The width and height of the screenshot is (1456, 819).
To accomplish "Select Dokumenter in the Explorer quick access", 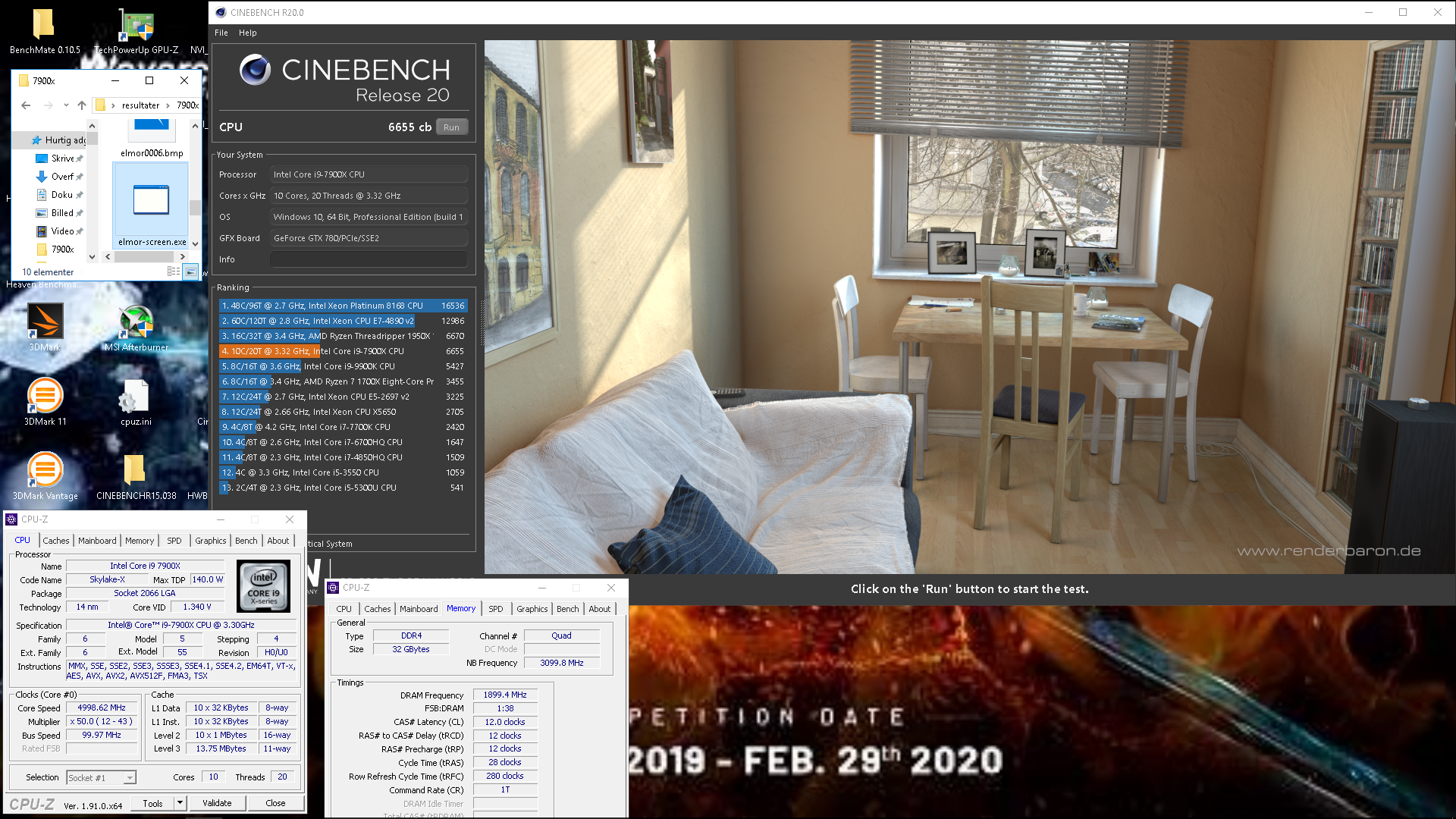I will tap(59, 195).
